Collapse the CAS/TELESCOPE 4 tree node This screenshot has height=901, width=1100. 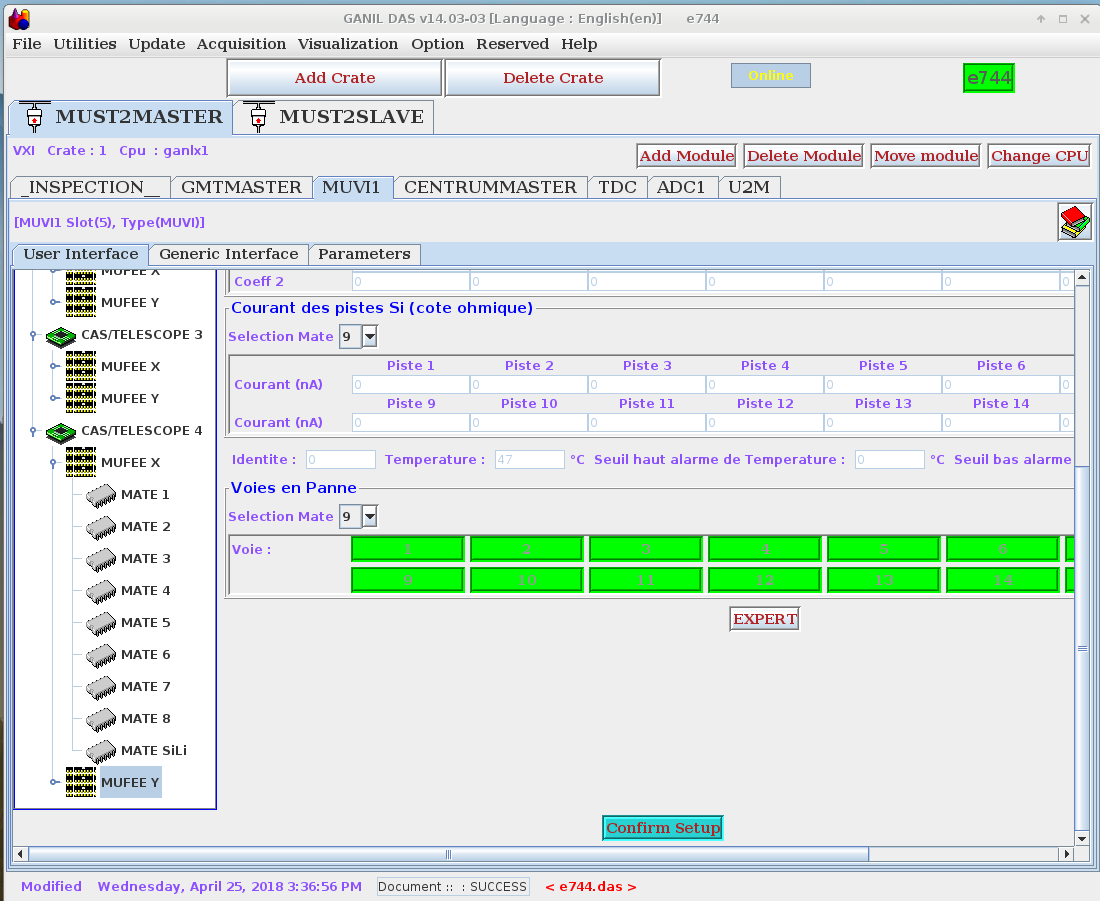coord(33,431)
